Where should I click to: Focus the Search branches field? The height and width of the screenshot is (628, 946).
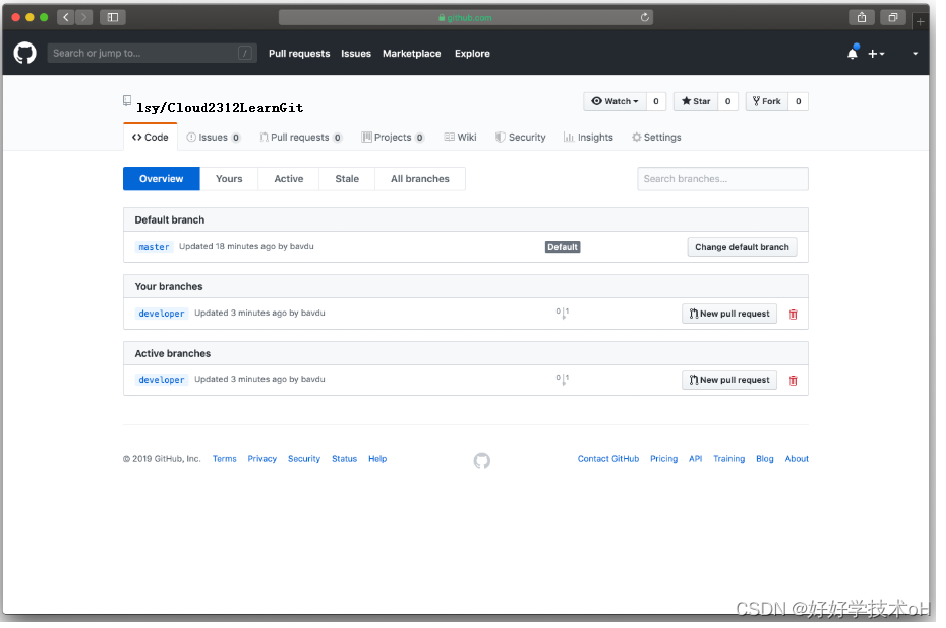(723, 179)
